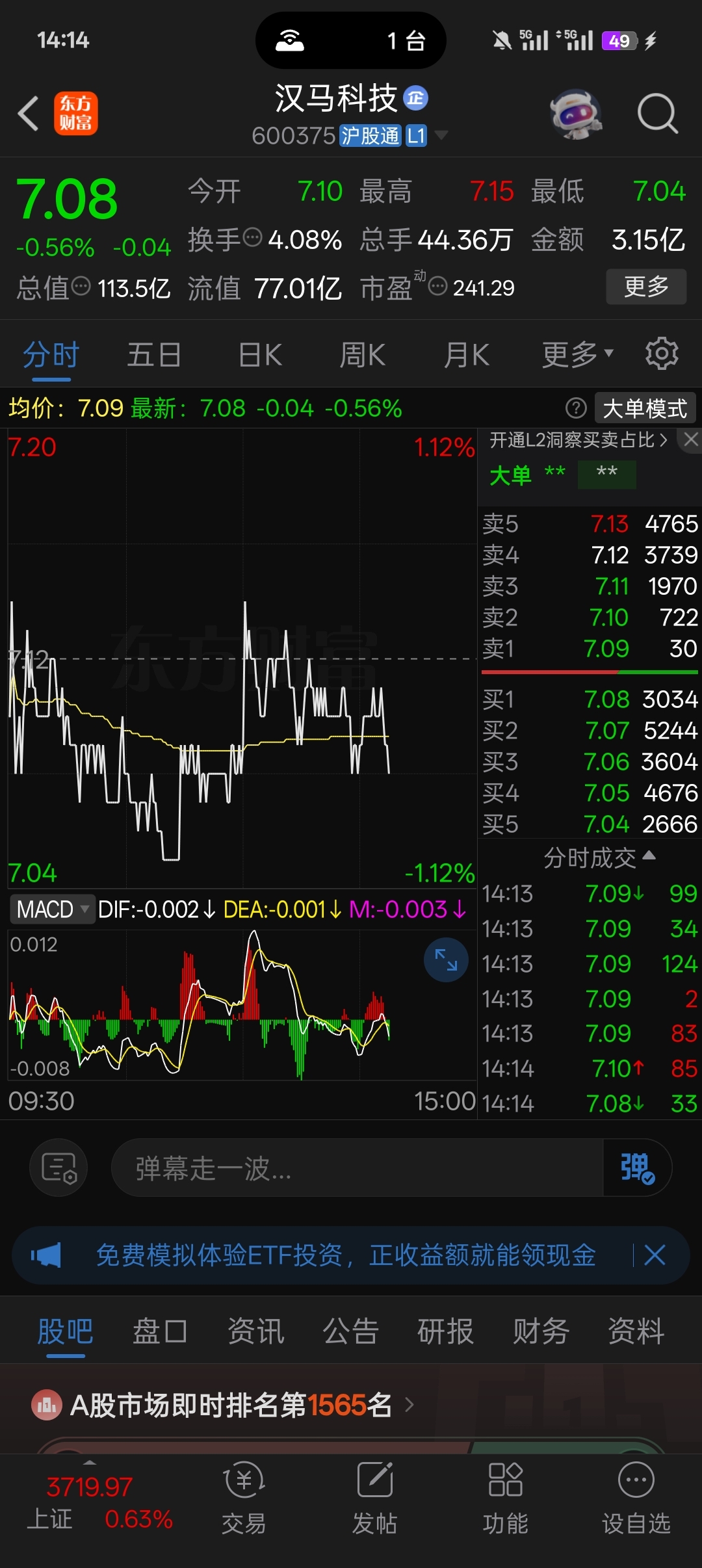The image size is (702, 1568).
Task: Switch to the 盘口 tab
Action: [160, 1331]
